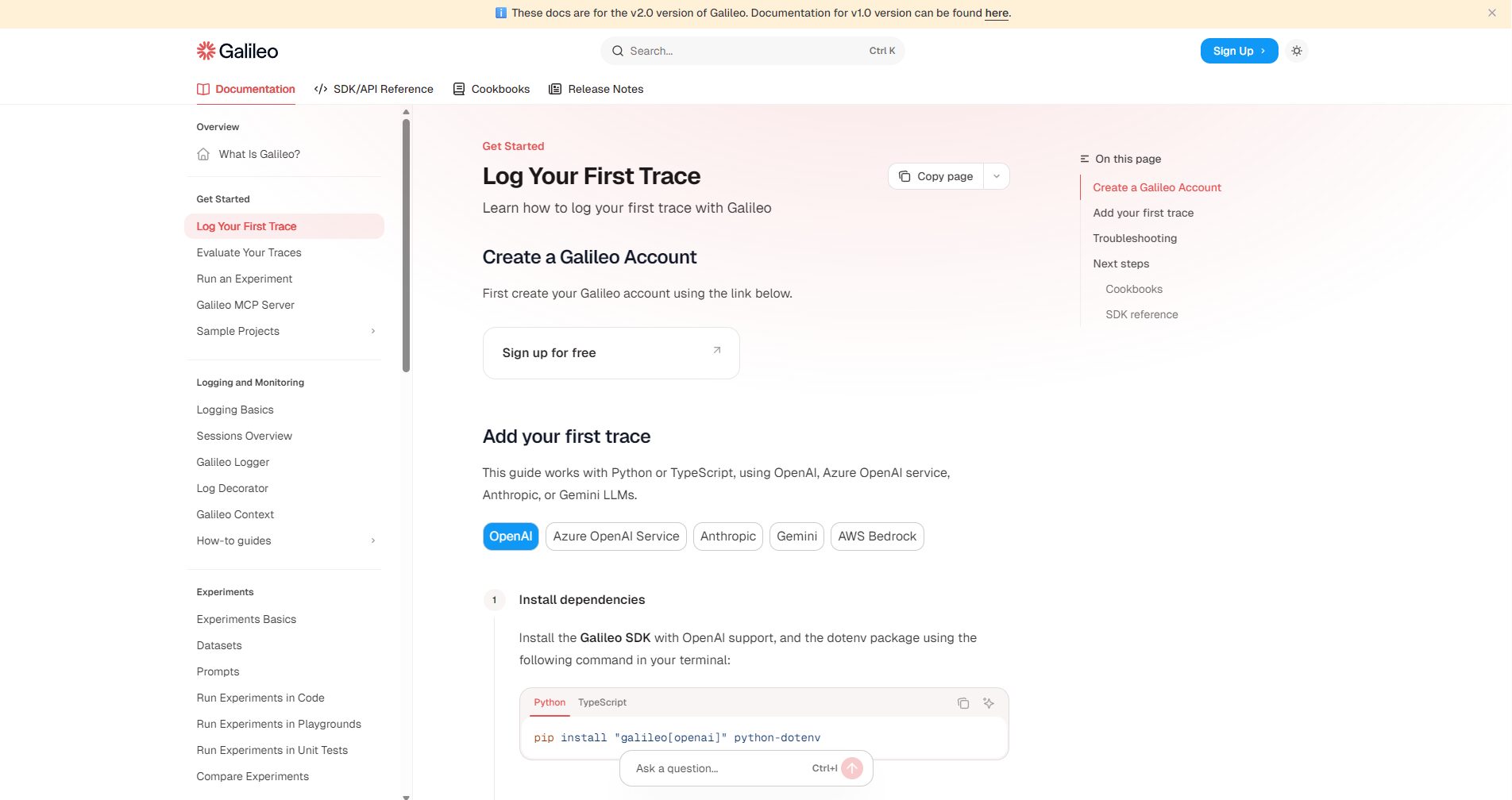Image resolution: width=1512 pixels, height=800 pixels.
Task: Expand the How-to guides section
Action: tap(372, 540)
